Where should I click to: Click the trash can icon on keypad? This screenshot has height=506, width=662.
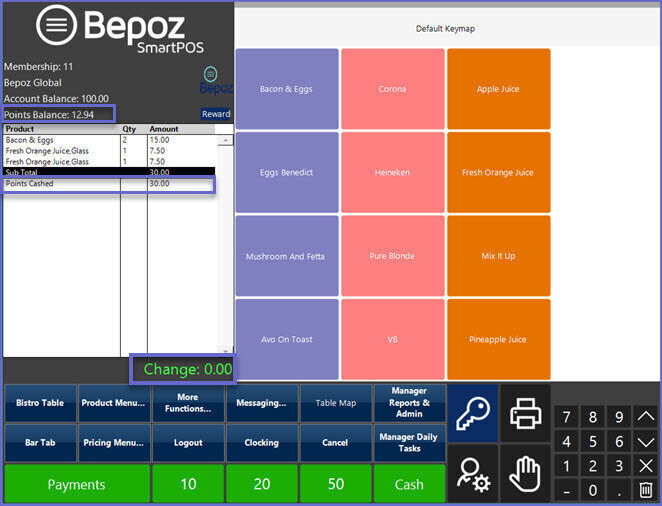click(x=646, y=490)
